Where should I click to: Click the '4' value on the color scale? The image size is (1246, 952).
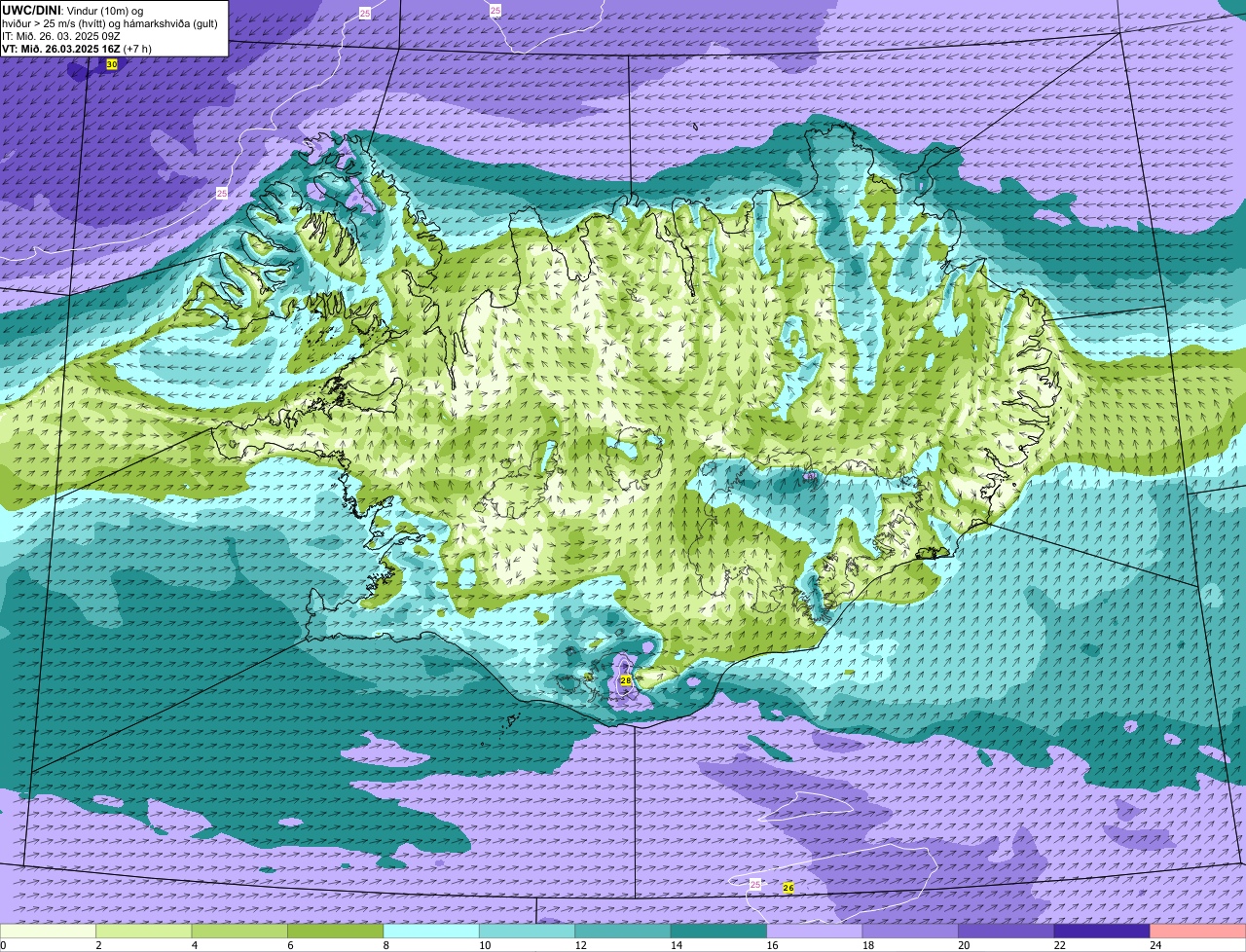[x=194, y=945]
